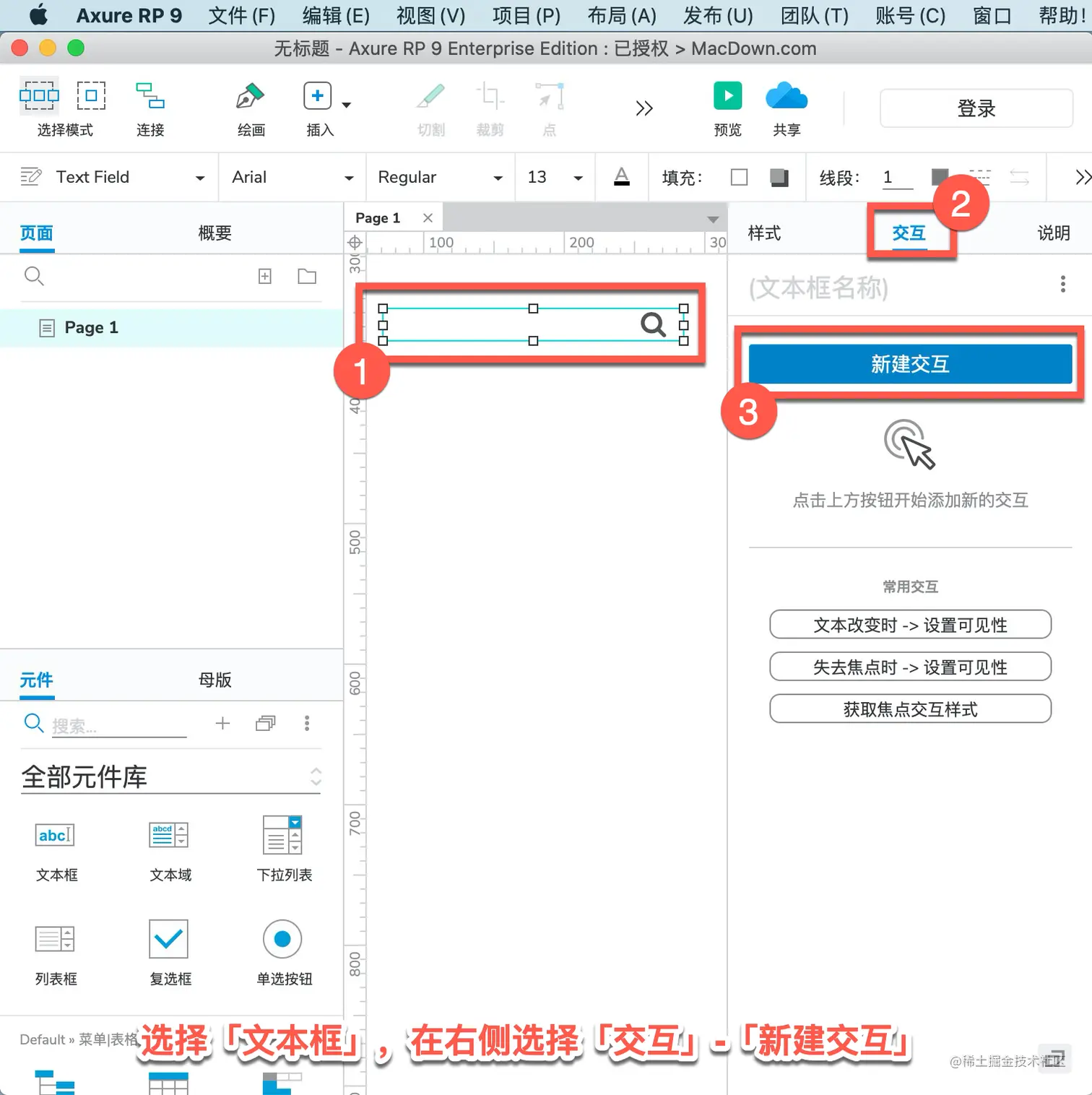Click the add library plus icon
This screenshot has height=1095, width=1092.
(222, 723)
